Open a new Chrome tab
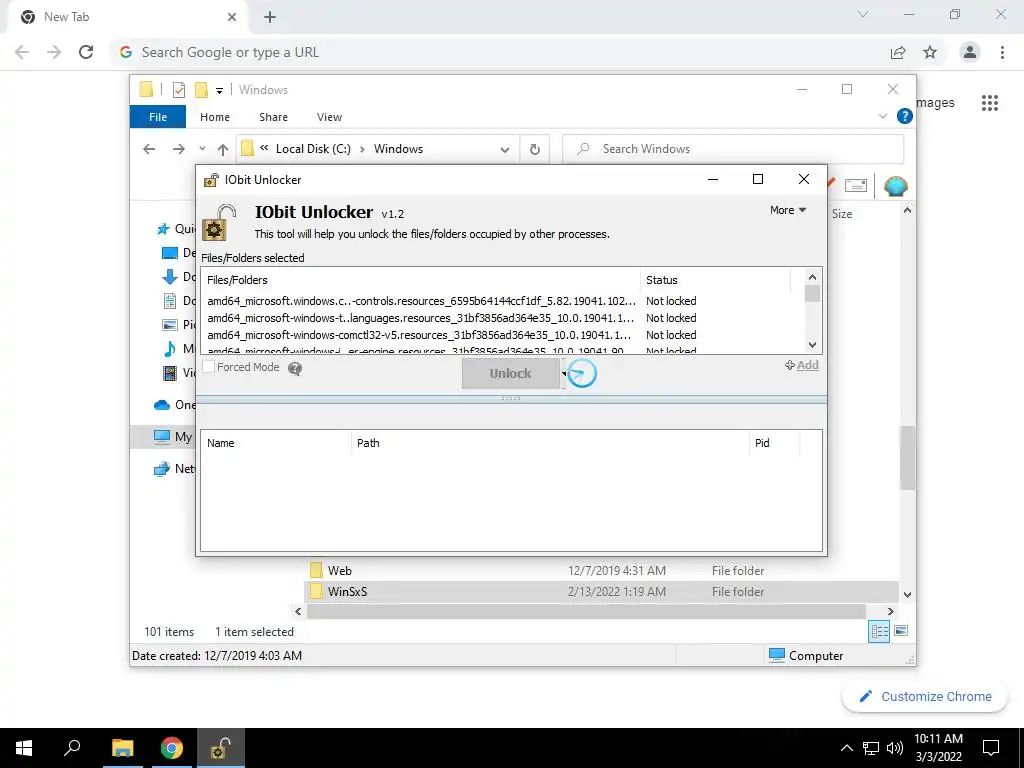Image resolution: width=1024 pixels, height=768 pixels. 270,17
